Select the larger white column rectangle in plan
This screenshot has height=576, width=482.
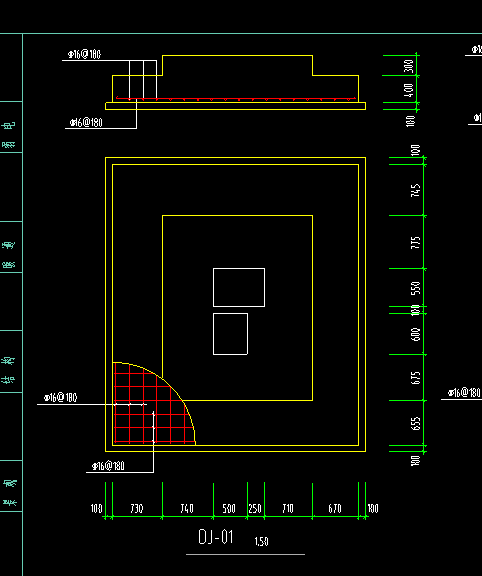[239, 287]
